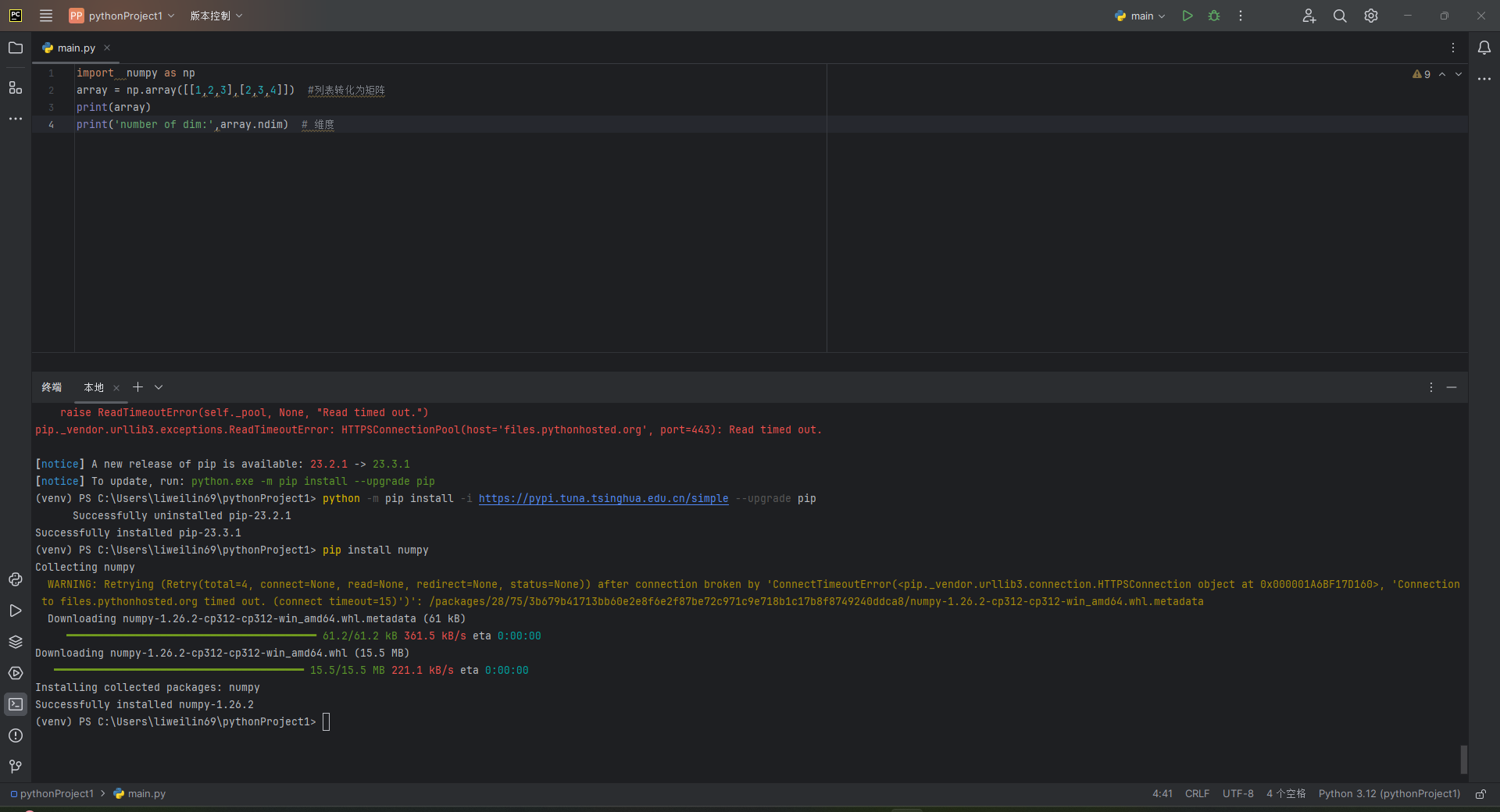The width and height of the screenshot is (1500, 812).
Task: Open the Project tool window folder icon
Action: [16, 48]
